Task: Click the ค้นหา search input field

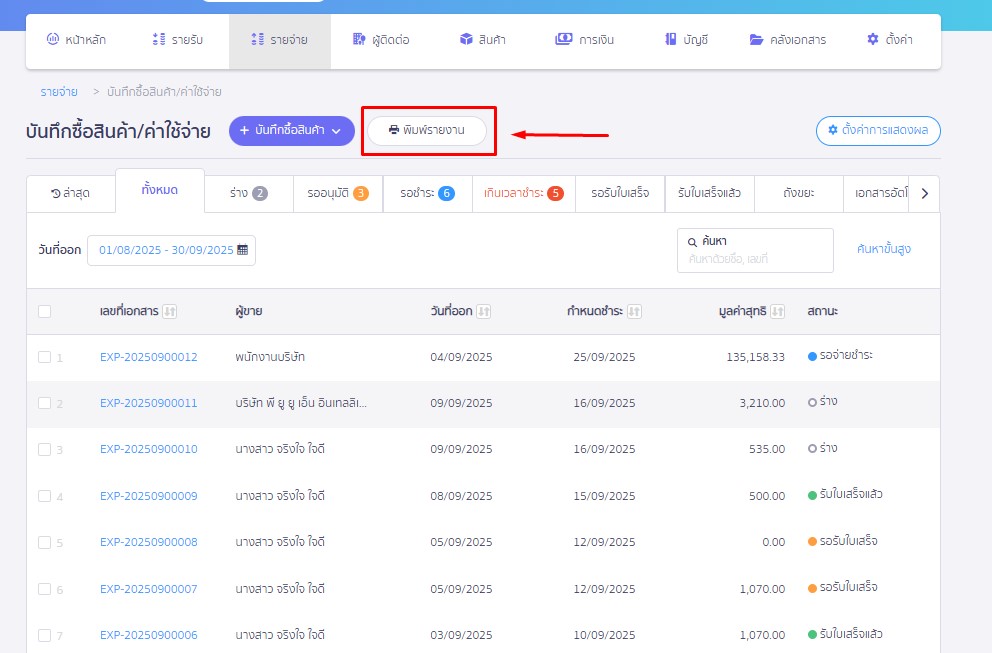Action: (755, 251)
